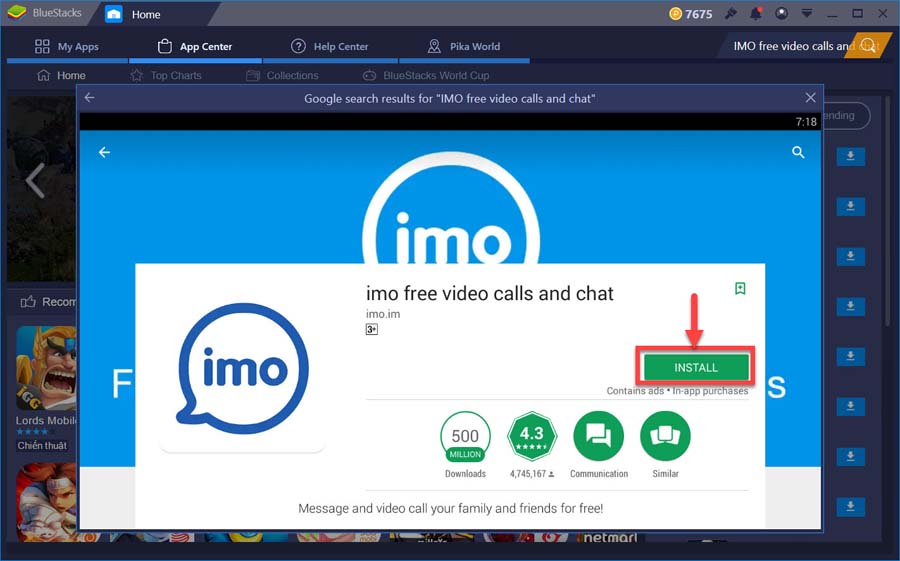Click the fourth download icon in the right list

click(x=851, y=306)
